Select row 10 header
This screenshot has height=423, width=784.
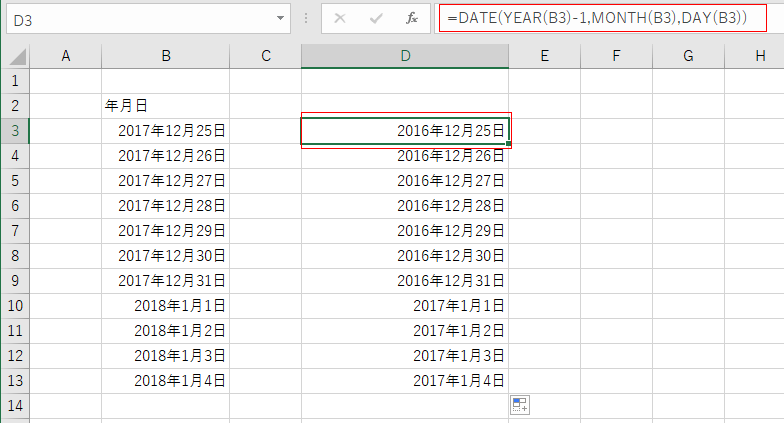[15, 306]
